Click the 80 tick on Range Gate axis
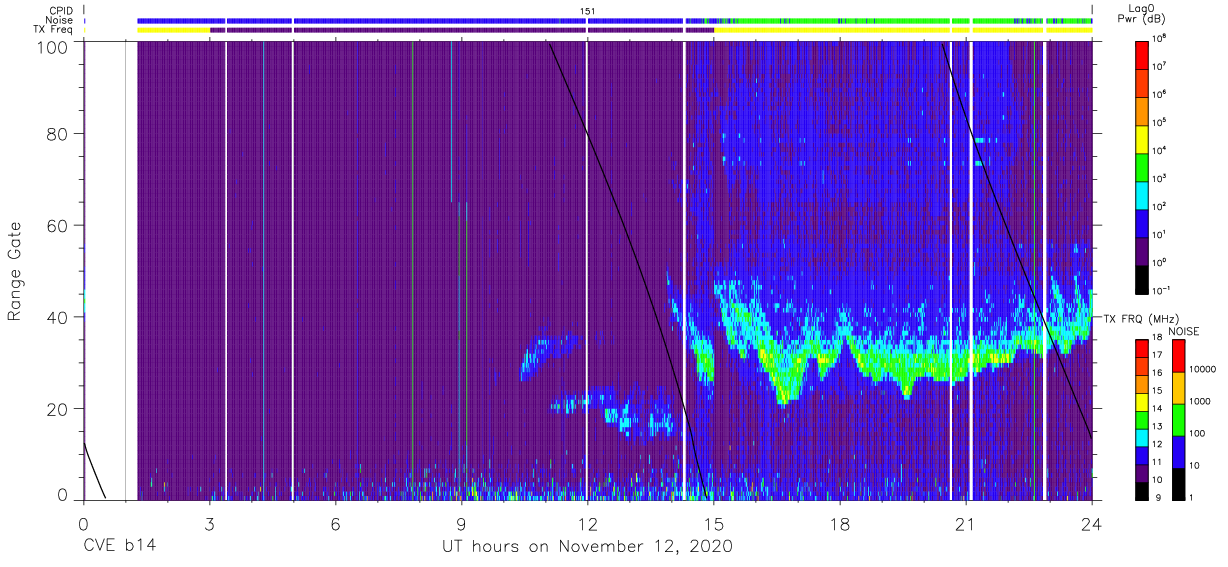The height and width of the screenshot is (567, 1228). pyautogui.click(x=58, y=134)
